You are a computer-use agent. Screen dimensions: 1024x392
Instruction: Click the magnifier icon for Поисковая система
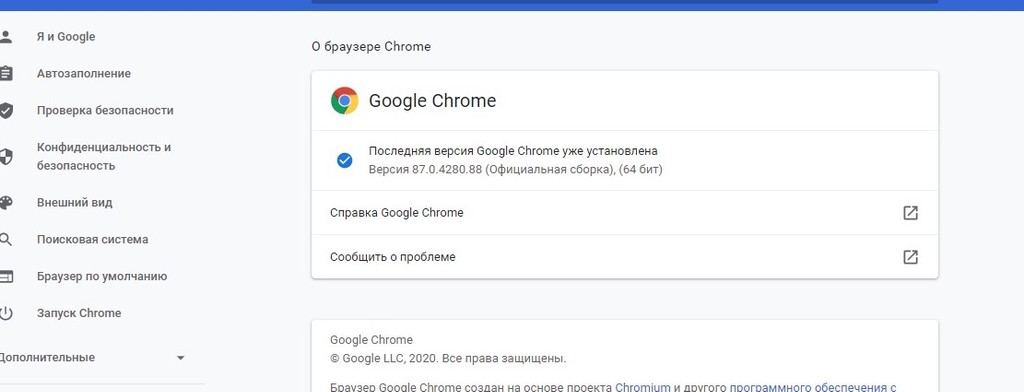[5, 239]
